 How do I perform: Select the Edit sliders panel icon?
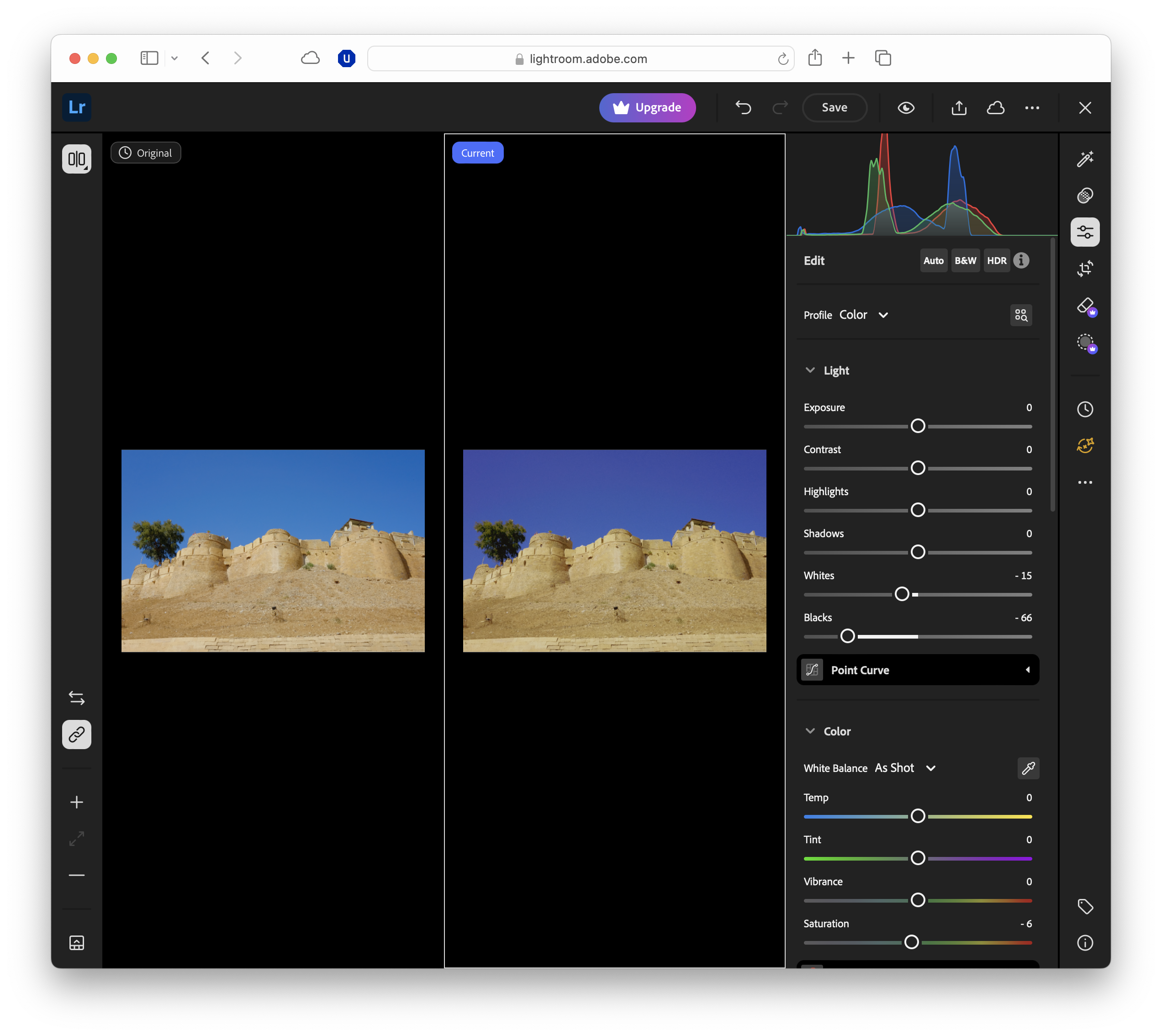(1085, 232)
